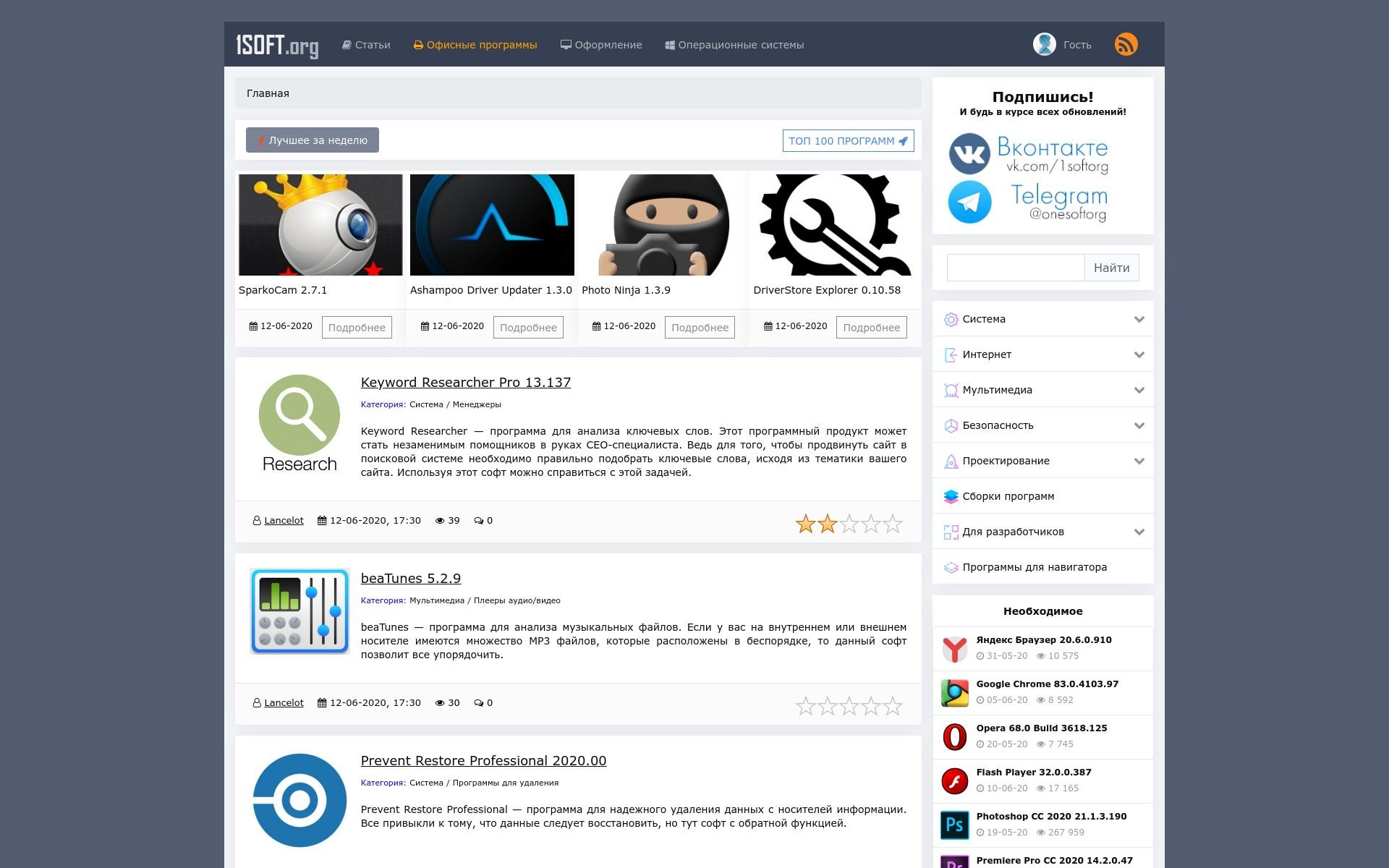Give beaTunes a five-star rating
Viewport: 1389px width, 868px height.
pos(893,706)
